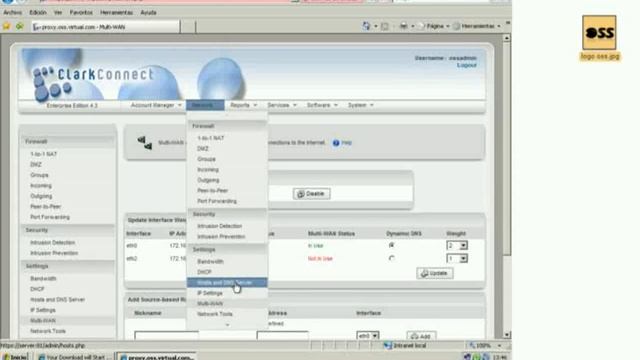The width and height of the screenshot is (640, 360).
Task: Click the Disable button
Action: 311,194
